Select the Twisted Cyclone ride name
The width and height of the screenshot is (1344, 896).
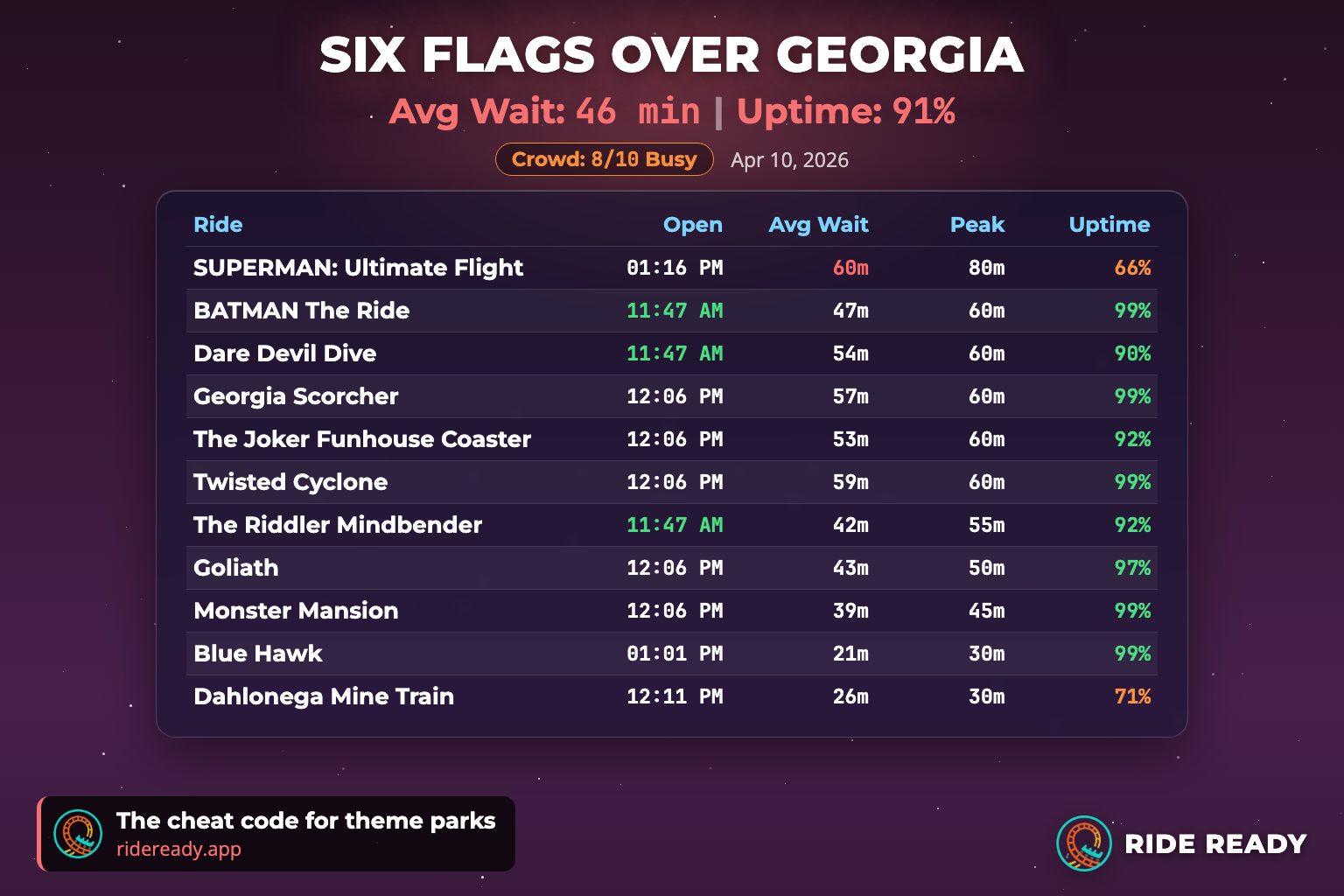point(290,482)
